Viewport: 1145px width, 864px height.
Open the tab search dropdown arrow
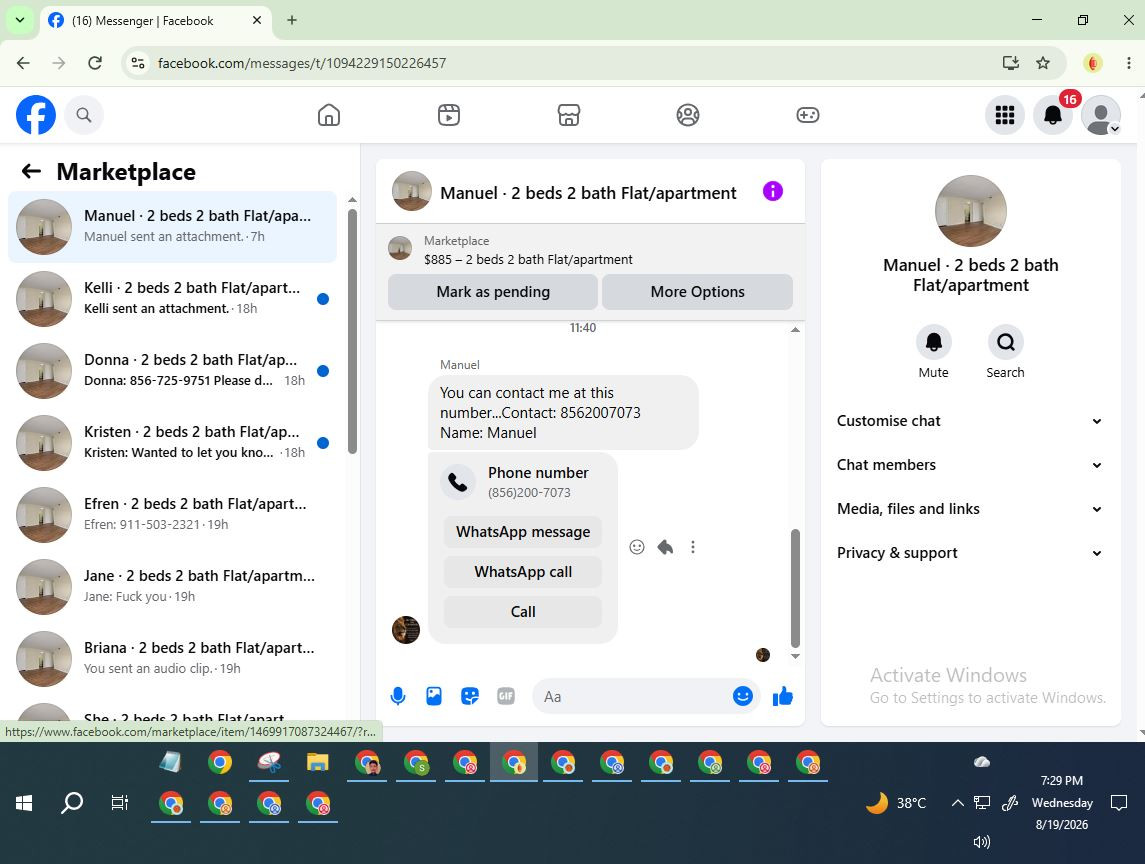click(20, 20)
